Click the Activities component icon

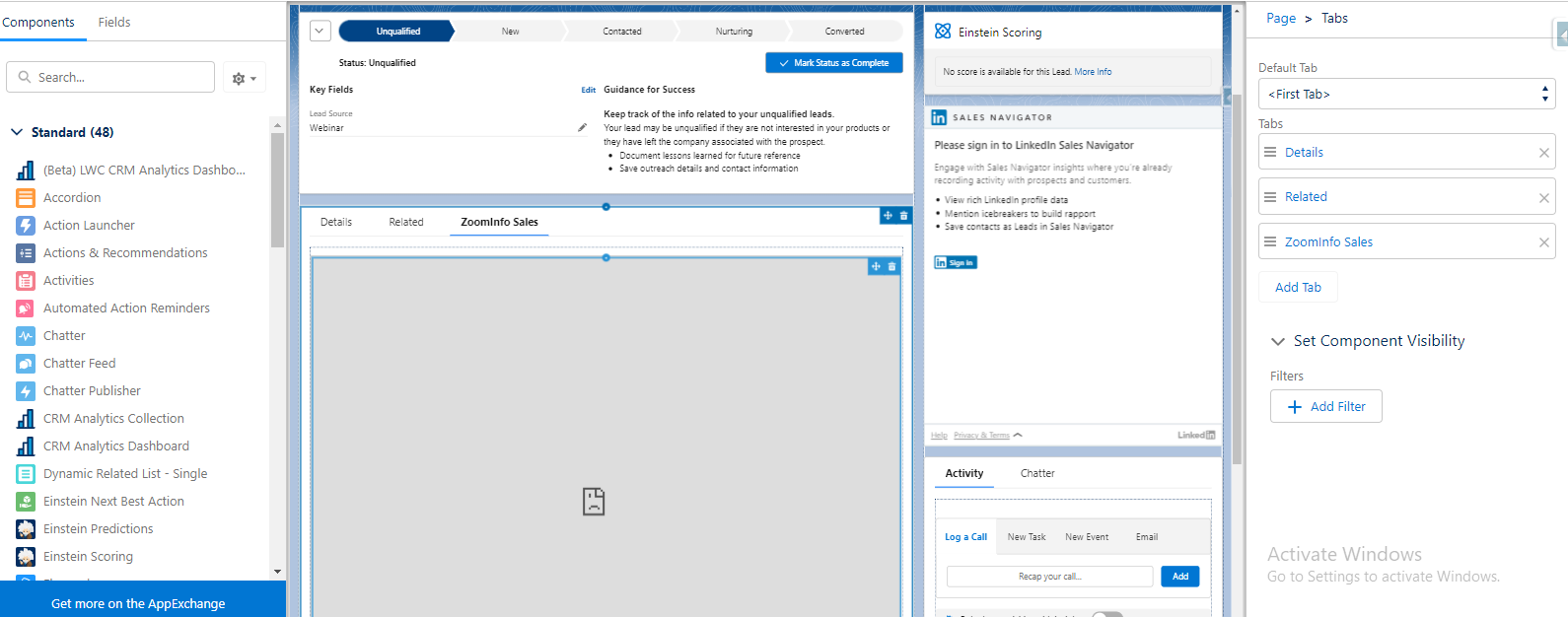(x=26, y=281)
